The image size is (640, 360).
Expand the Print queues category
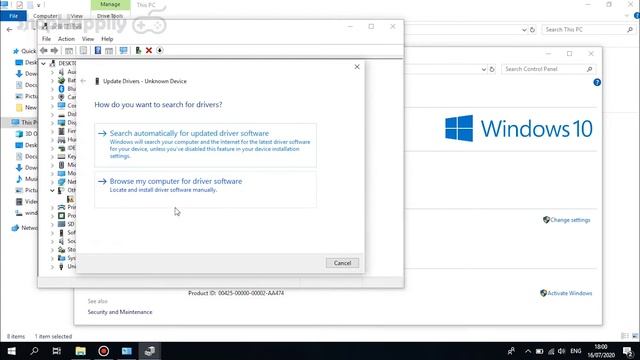[x=52, y=207]
